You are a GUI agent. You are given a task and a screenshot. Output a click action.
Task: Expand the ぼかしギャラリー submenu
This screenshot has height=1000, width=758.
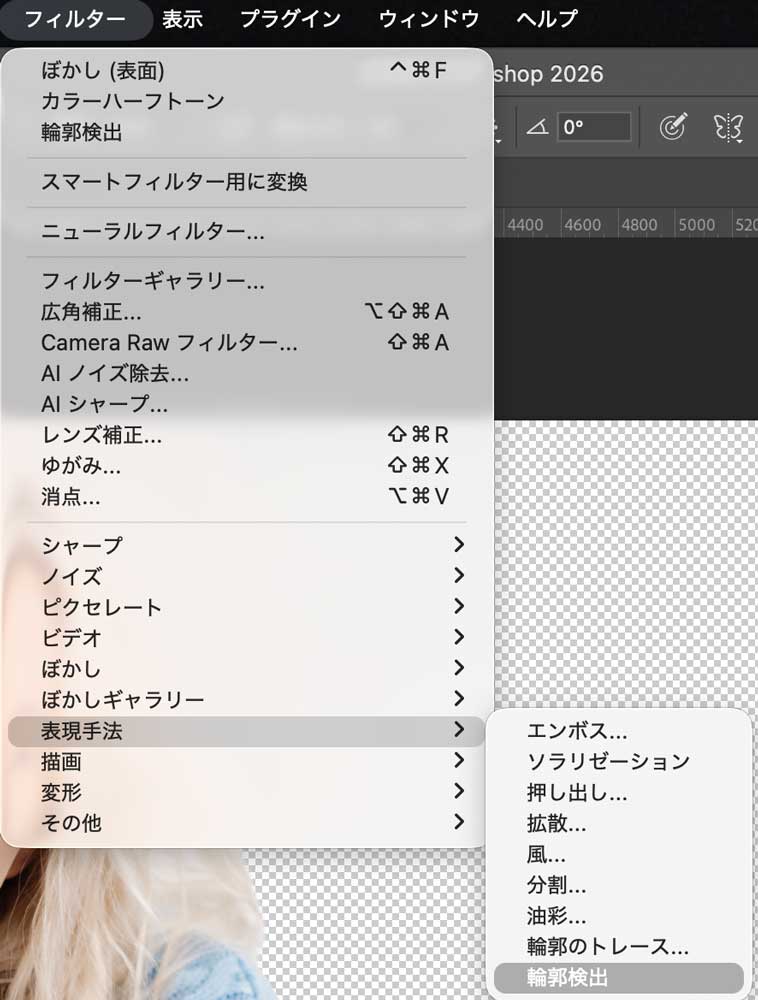(x=247, y=700)
